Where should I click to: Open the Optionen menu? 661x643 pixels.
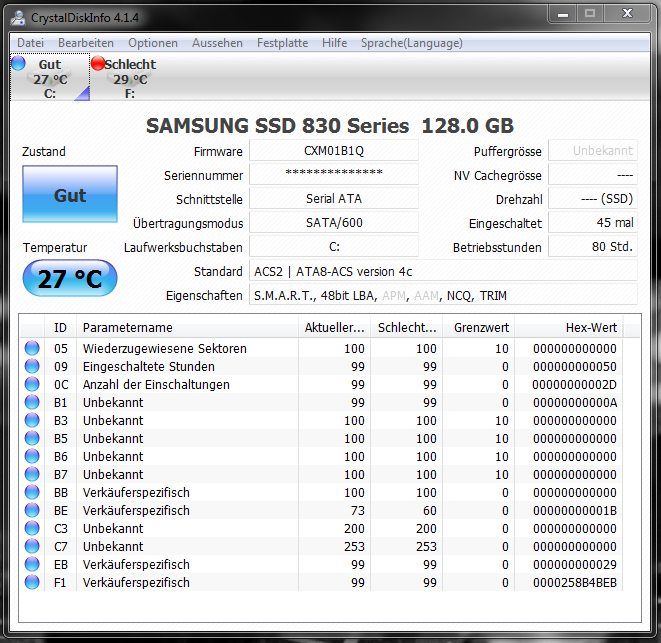[x=153, y=43]
